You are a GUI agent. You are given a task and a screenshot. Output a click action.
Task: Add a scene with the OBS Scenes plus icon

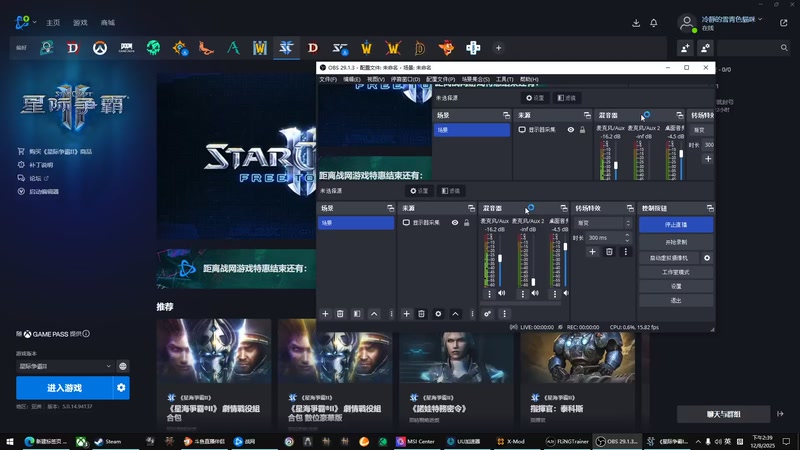click(325, 314)
